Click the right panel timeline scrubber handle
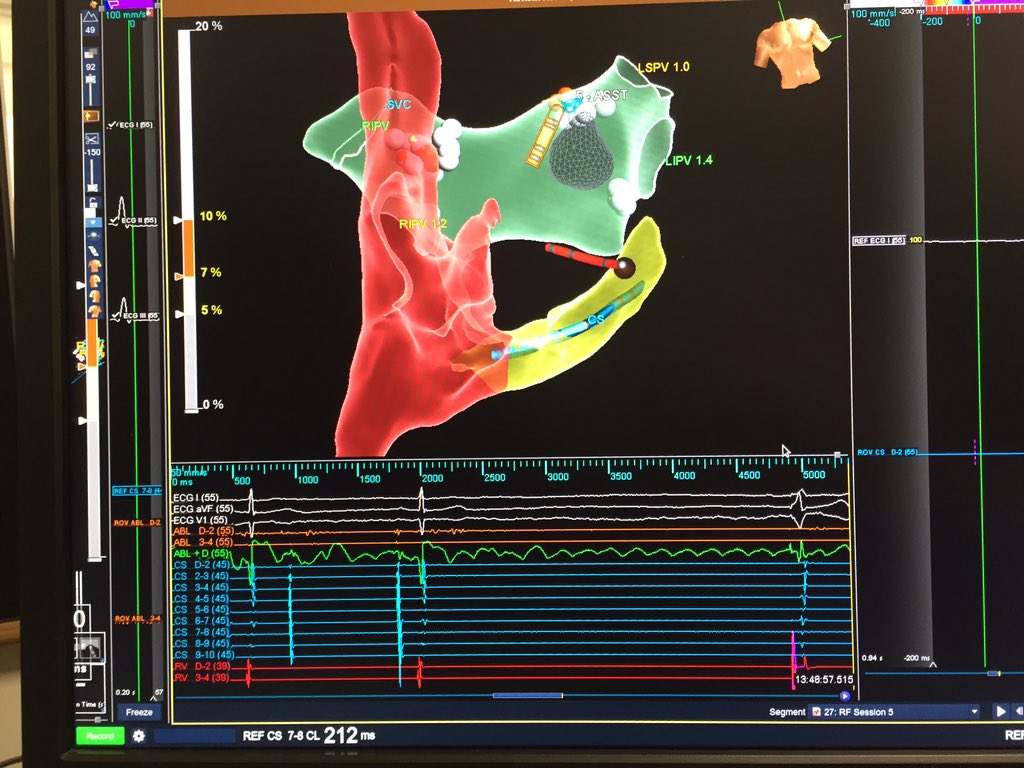1024x768 pixels. tap(993, 673)
